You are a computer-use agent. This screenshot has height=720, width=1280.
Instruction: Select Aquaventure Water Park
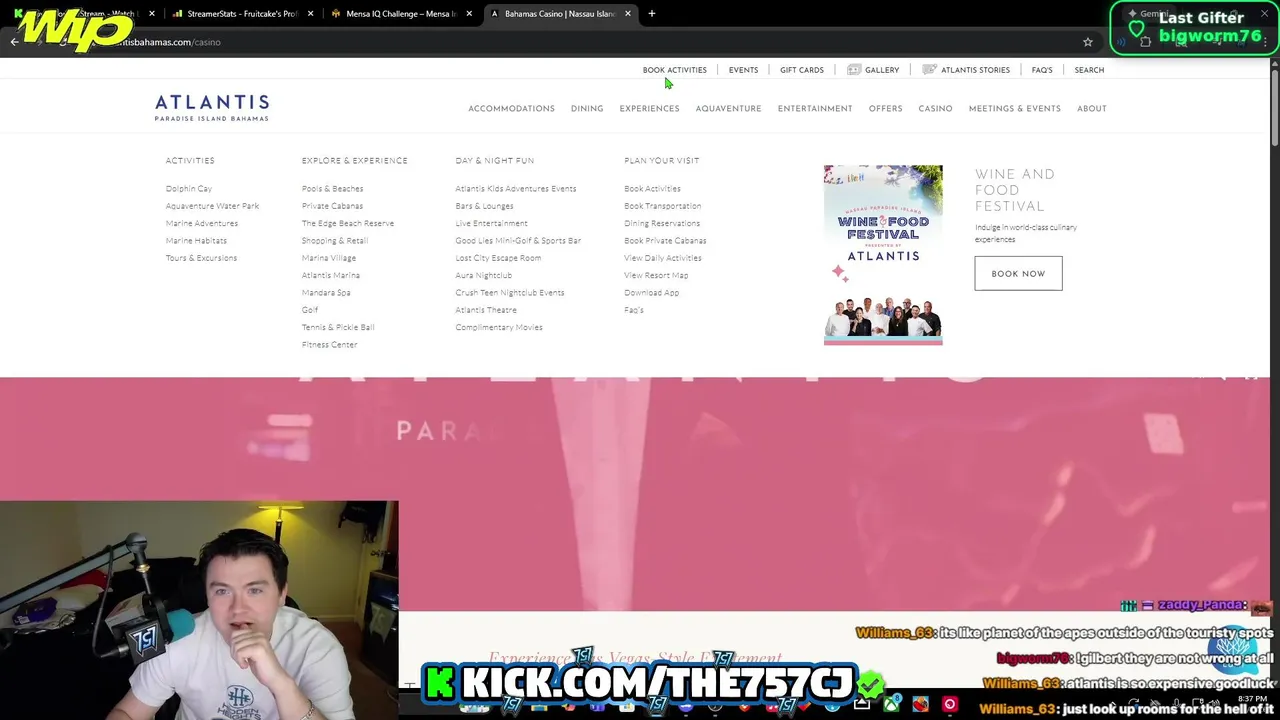(x=212, y=206)
